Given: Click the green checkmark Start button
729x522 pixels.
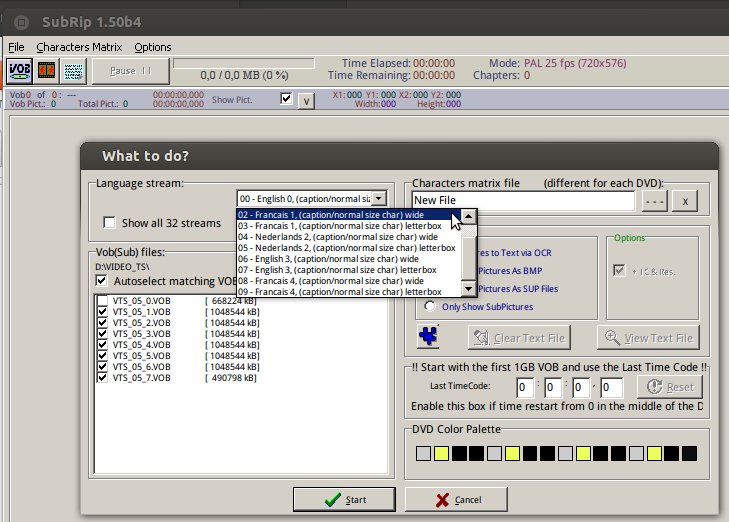Looking at the screenshot, I should pyautogui.click(x=344, y=499).
